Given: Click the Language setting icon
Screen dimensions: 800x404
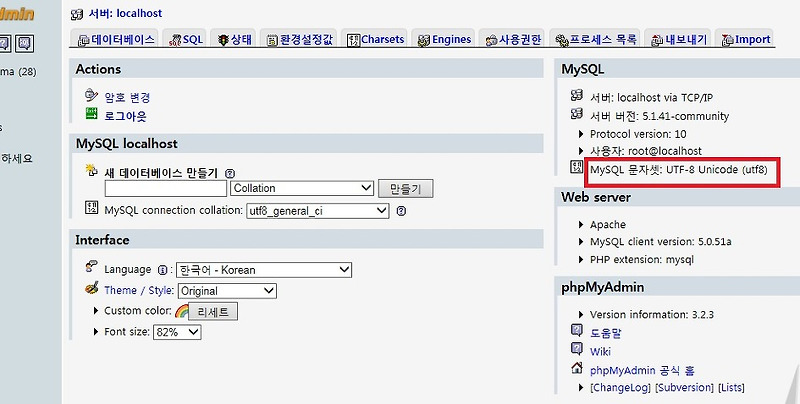Looking at the screenshot, I should [x=91, y=266].
